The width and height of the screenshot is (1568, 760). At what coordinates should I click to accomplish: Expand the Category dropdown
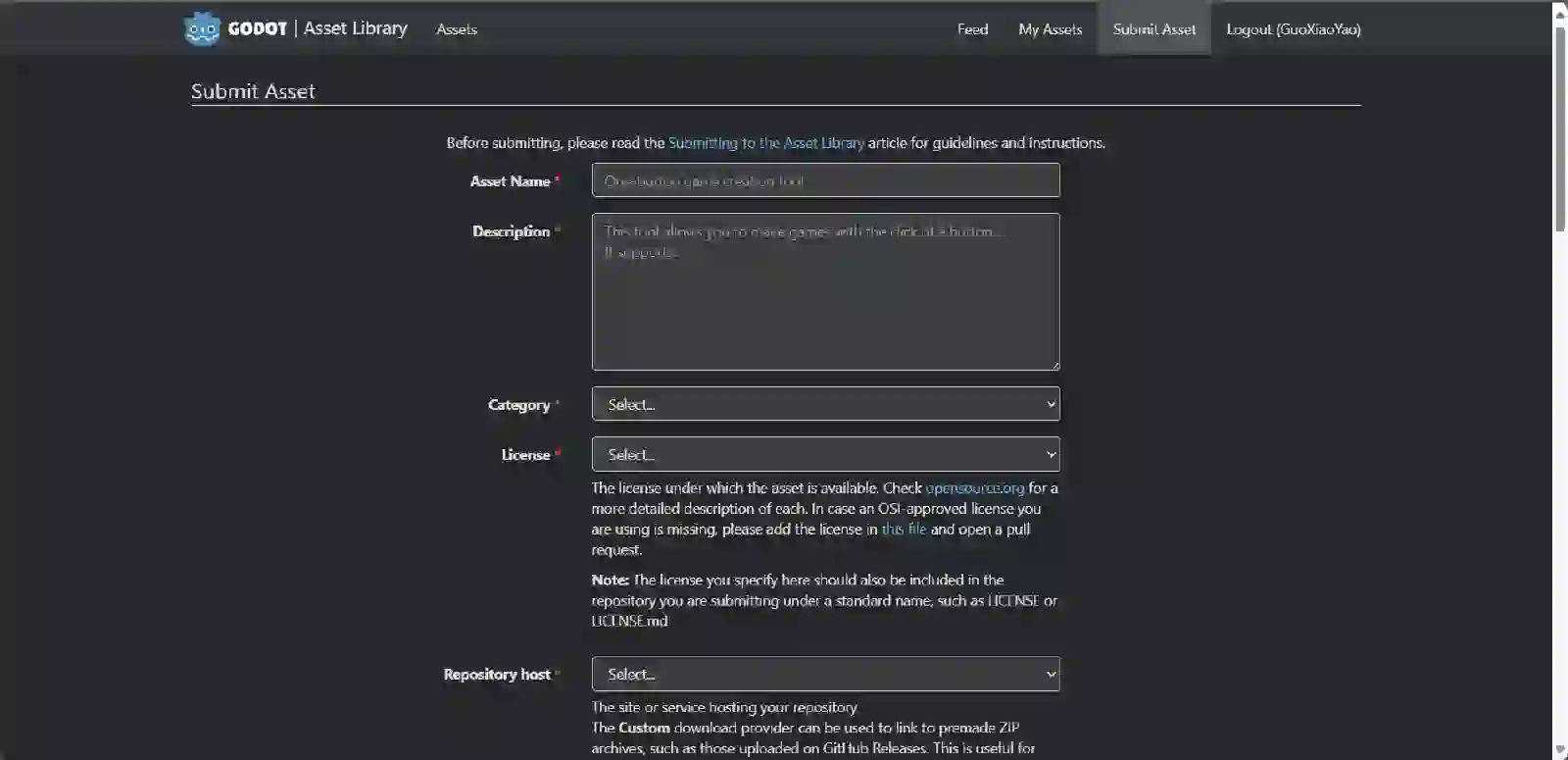click(825, 404)
